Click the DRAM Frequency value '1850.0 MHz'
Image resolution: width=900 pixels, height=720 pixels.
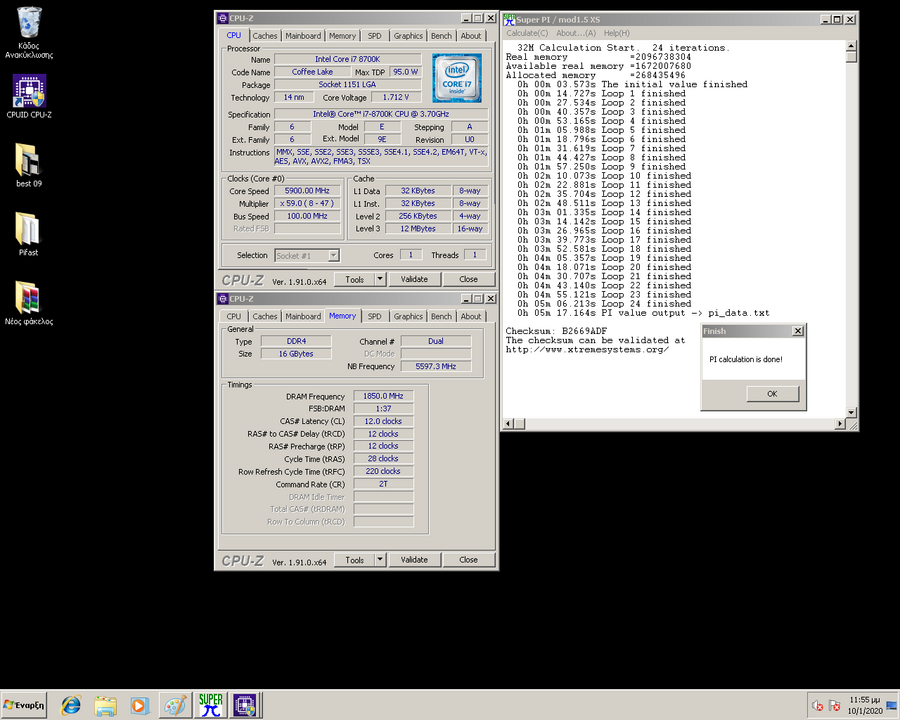tap(383, 396)
